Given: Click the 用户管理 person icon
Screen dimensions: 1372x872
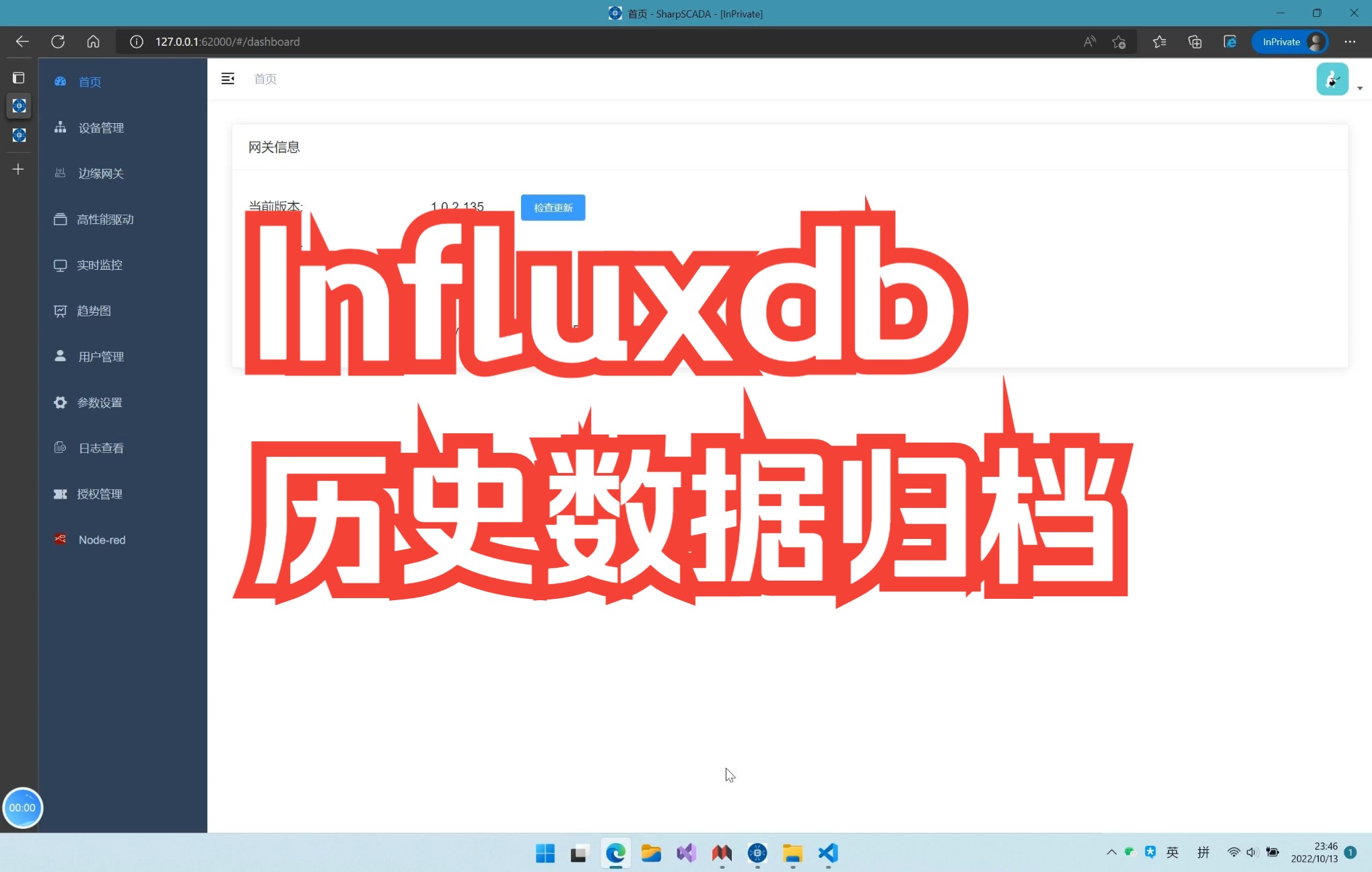Looking at the screenshot, I should (x=60, y=356).
